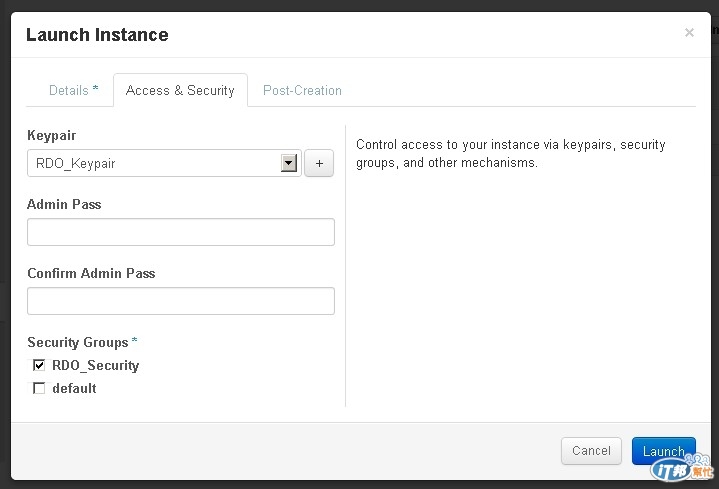Click the plus button beside Keypair
This screenshot has height=489, width=719.
[319, 163]
